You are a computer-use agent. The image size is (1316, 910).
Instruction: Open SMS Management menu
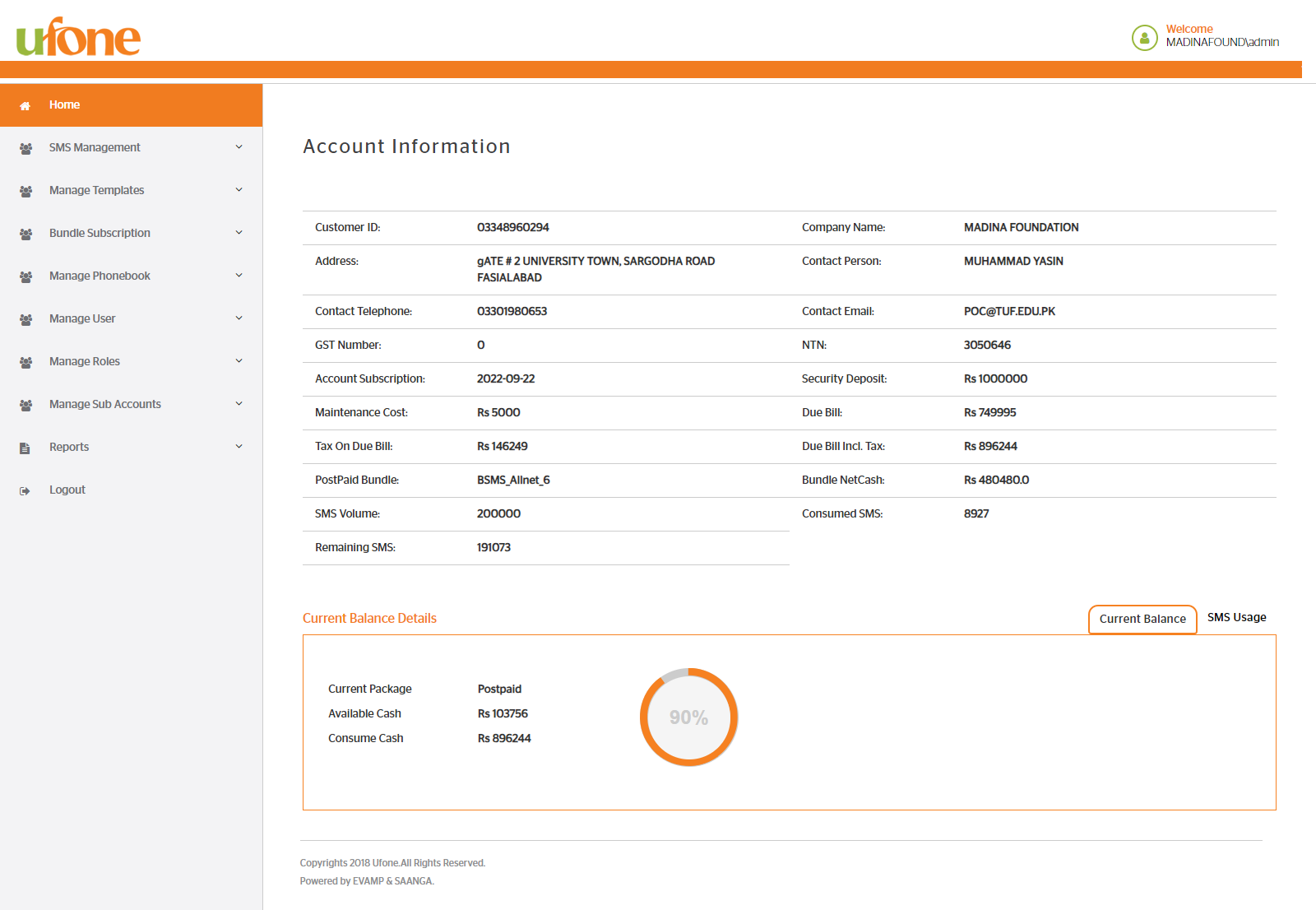tap(132, 148)
